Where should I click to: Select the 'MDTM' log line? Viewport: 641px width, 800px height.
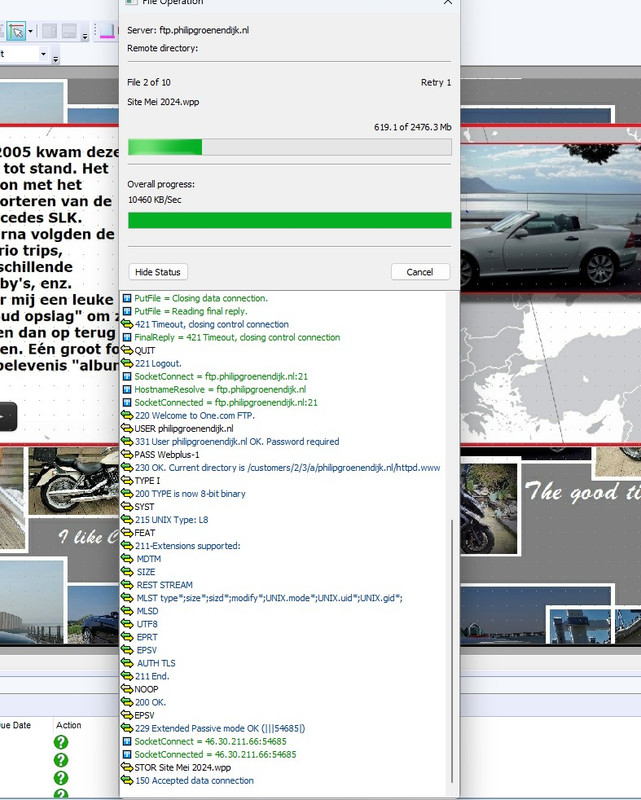tap(149, 559)
